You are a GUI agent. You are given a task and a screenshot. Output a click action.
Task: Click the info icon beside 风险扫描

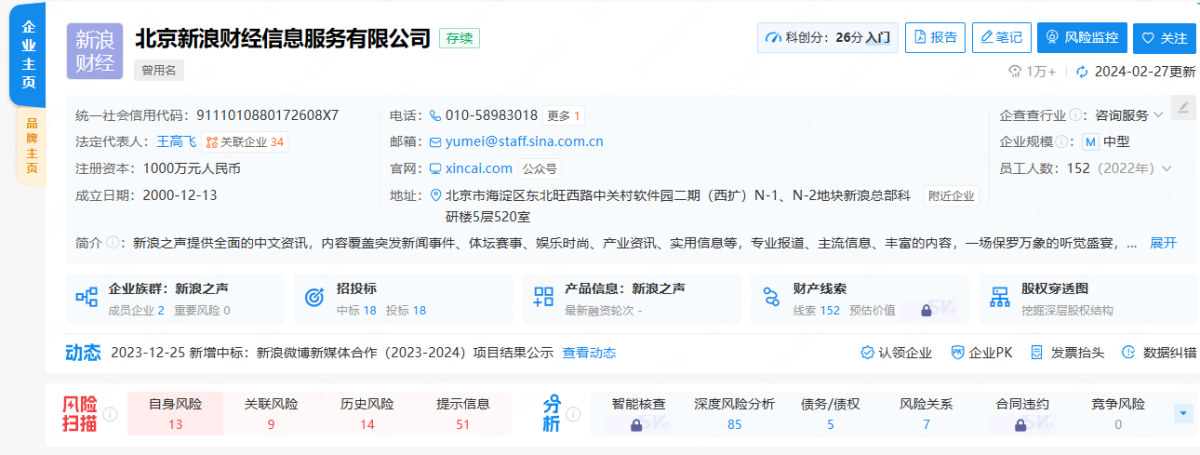pos(110,413)
